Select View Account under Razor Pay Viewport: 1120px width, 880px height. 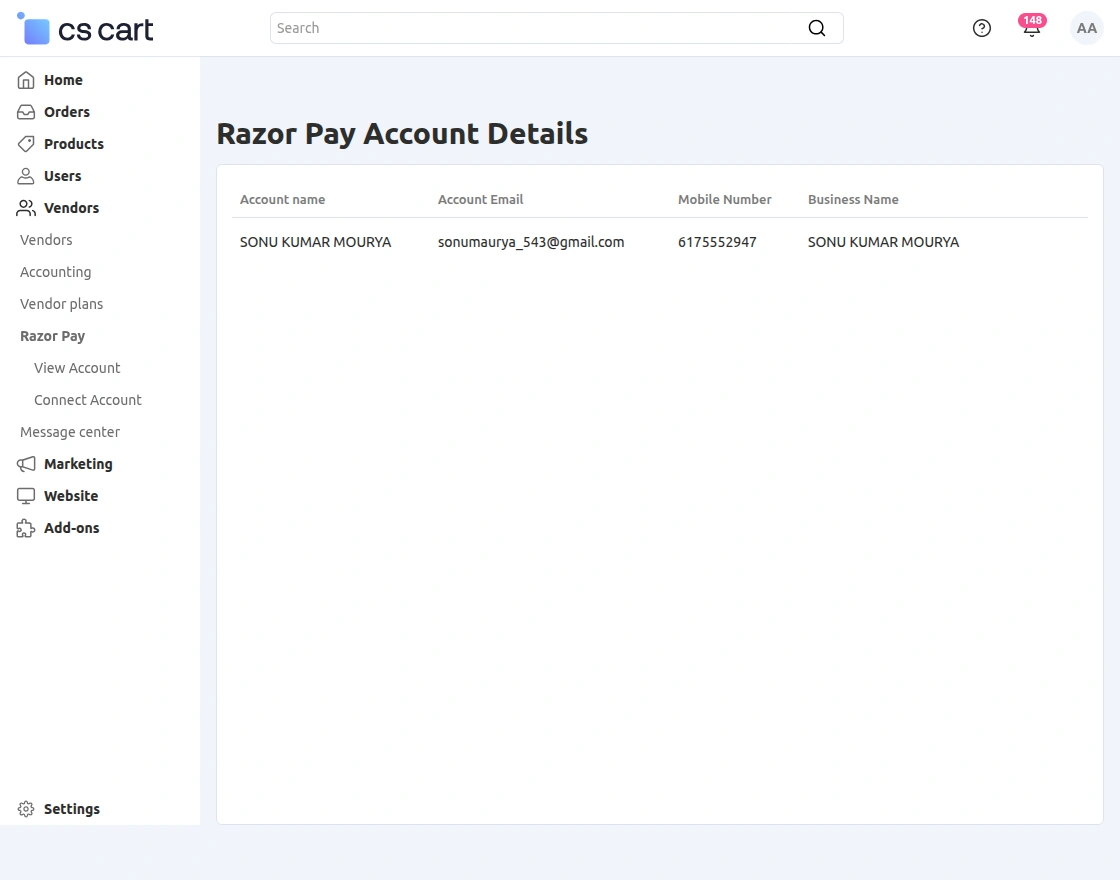77,368
